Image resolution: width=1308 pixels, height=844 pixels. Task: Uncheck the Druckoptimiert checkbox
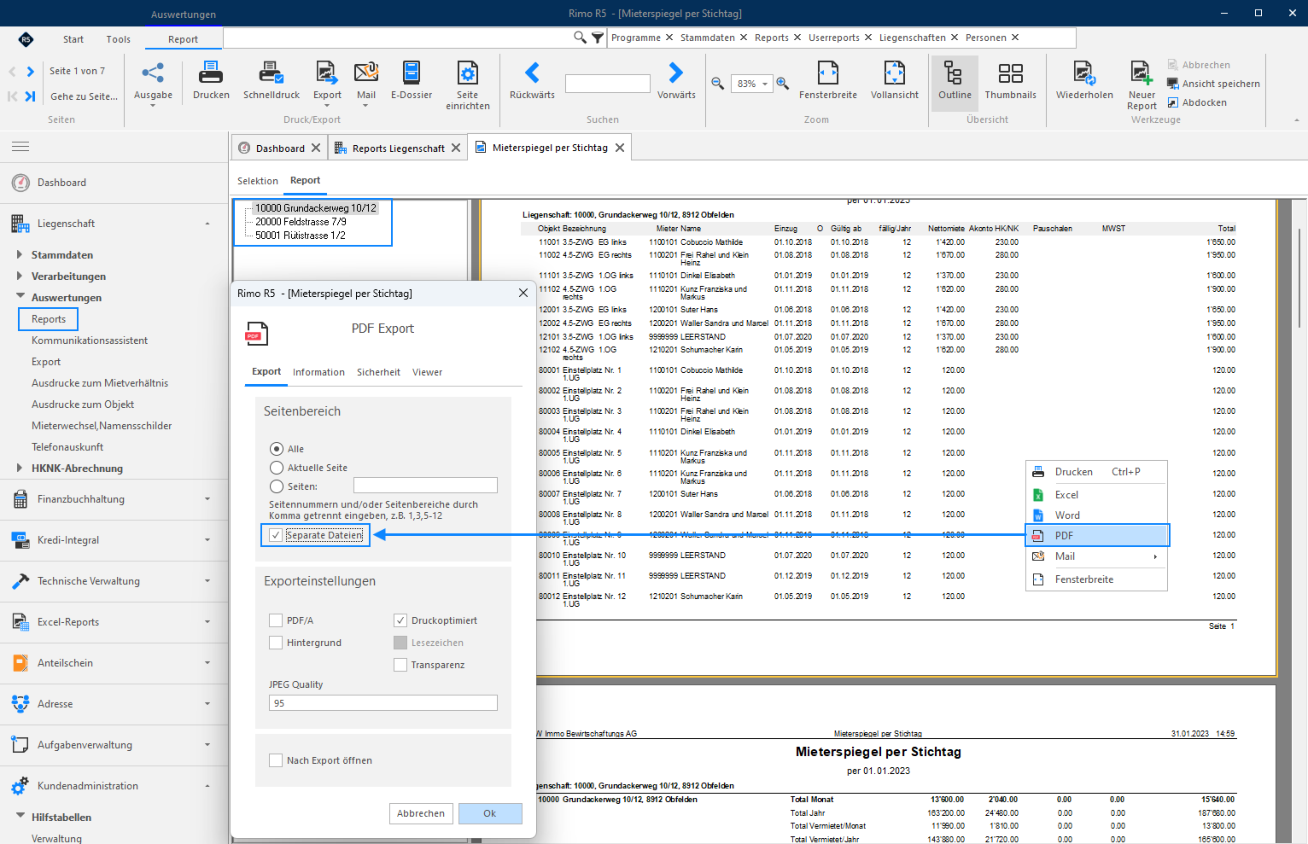pyautogui.click(x=400, y=620)
